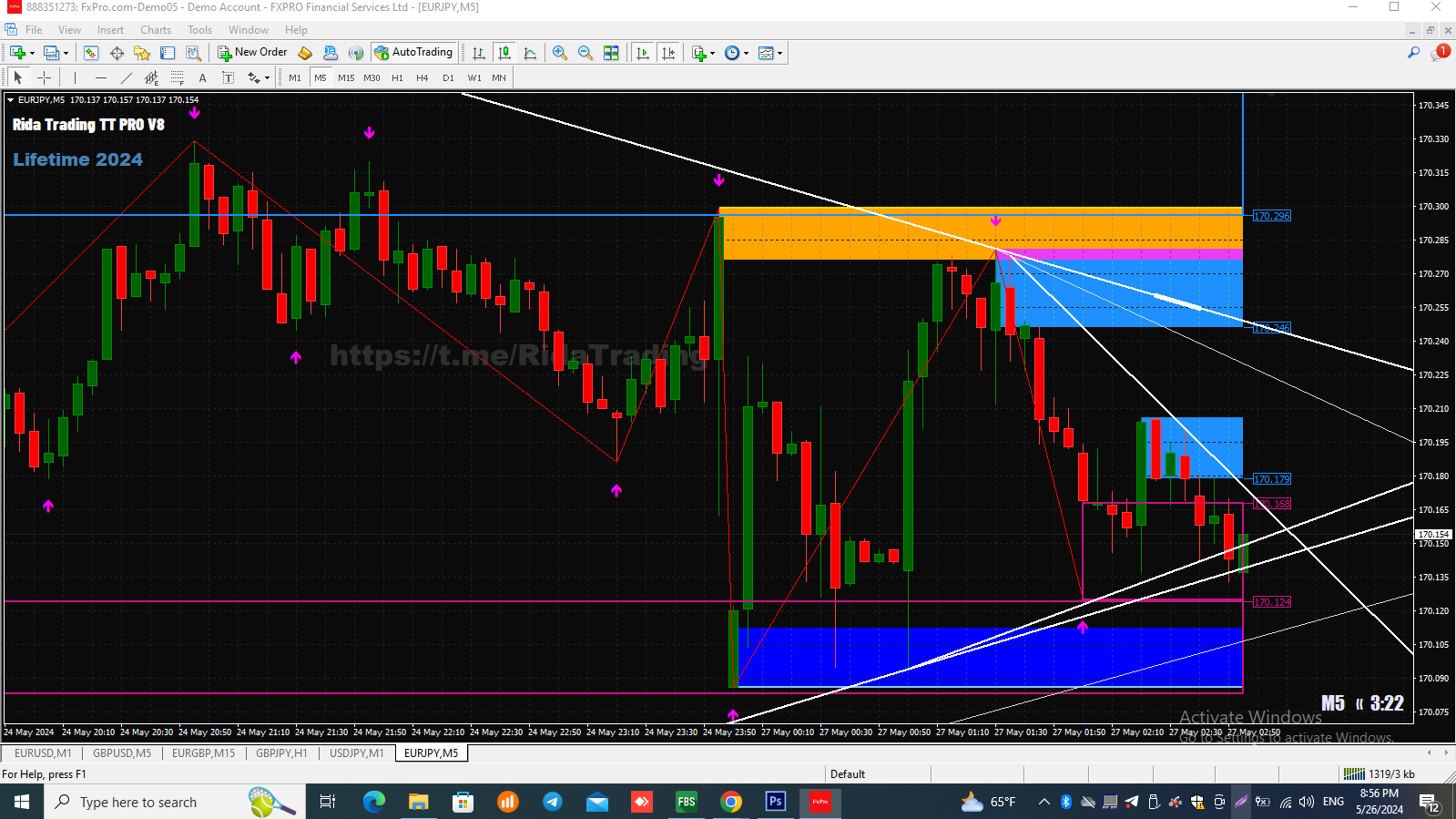1456x819 pixels.
Task: Switch to the GBPJPY,H1 chart tab
Action: tap(281, 753)
